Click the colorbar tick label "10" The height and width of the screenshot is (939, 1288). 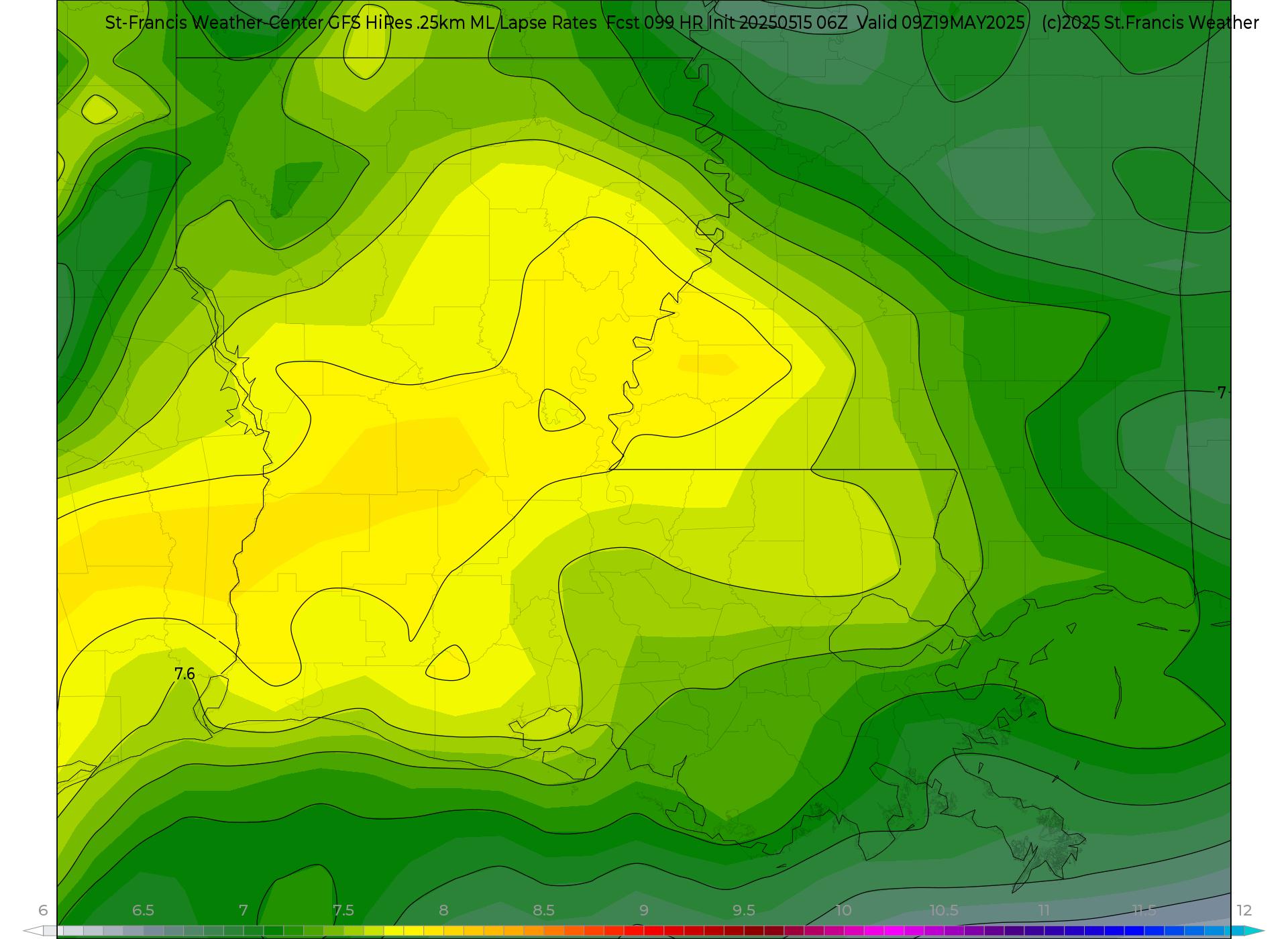(x=843, y=910)
